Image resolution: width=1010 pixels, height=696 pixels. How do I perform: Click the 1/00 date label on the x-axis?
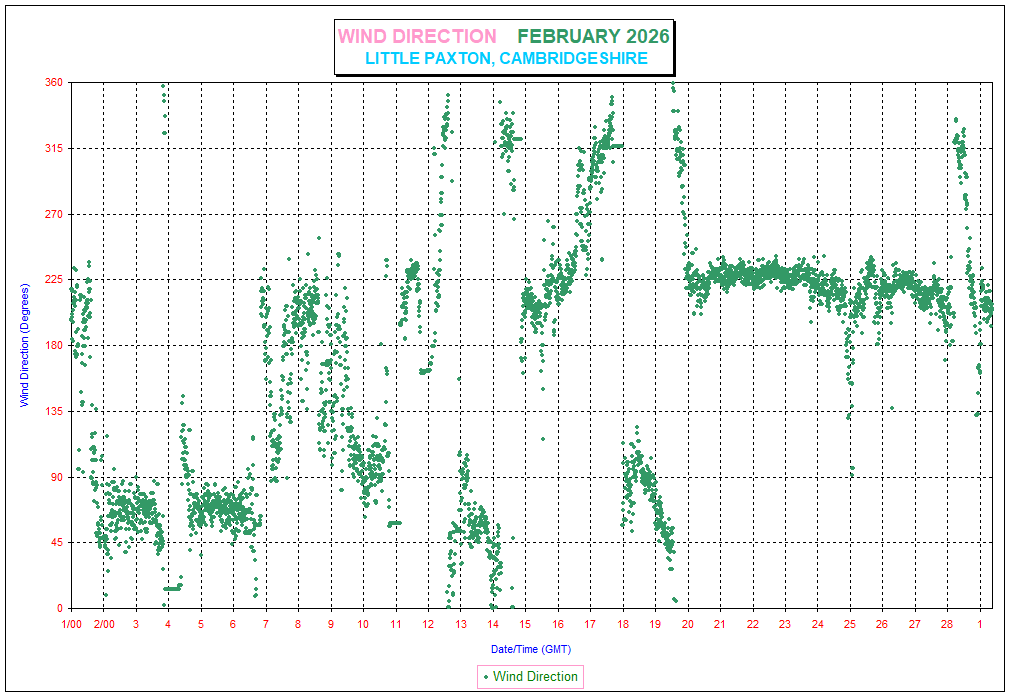click(73, 624)
